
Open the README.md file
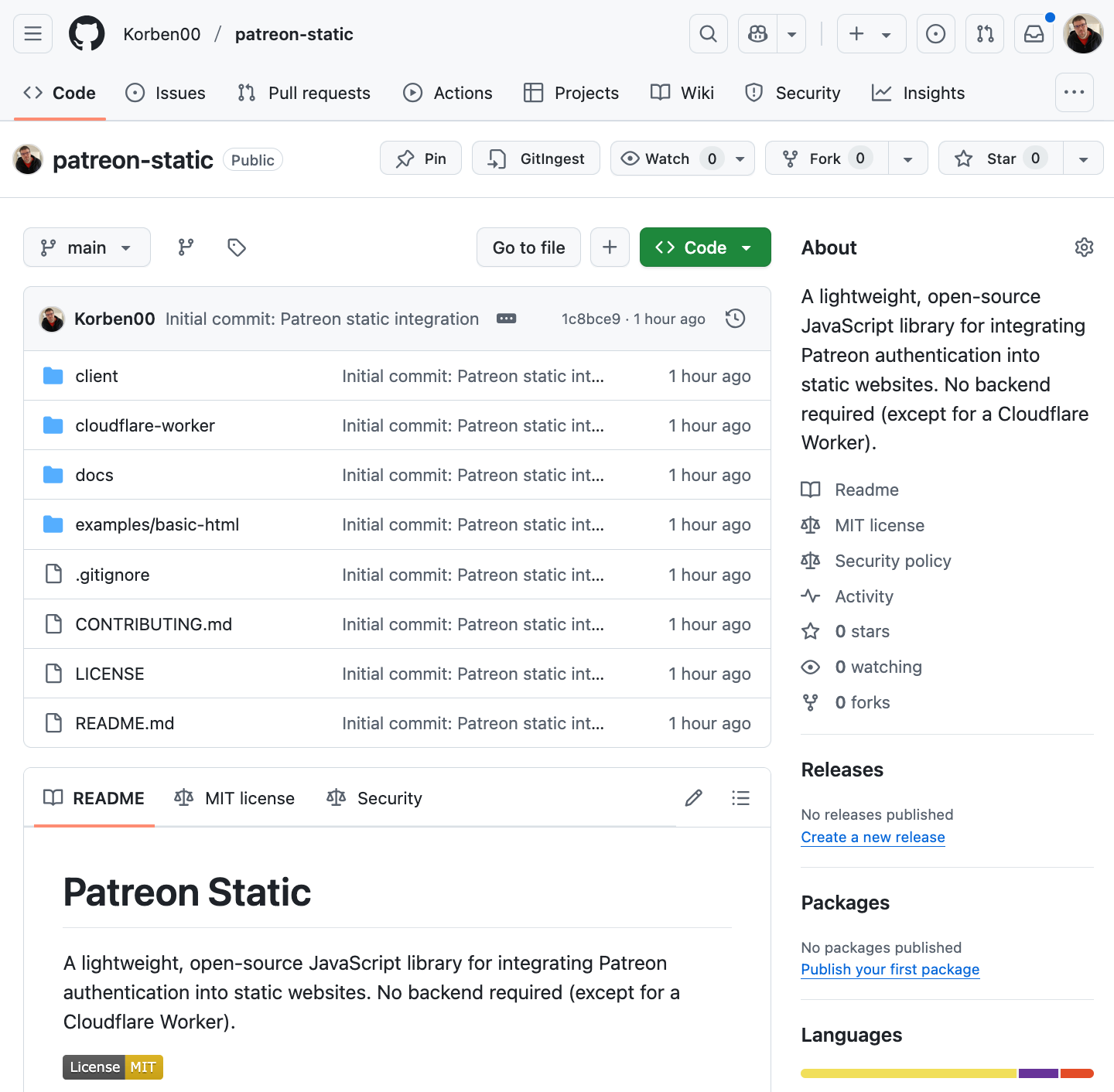125,723
